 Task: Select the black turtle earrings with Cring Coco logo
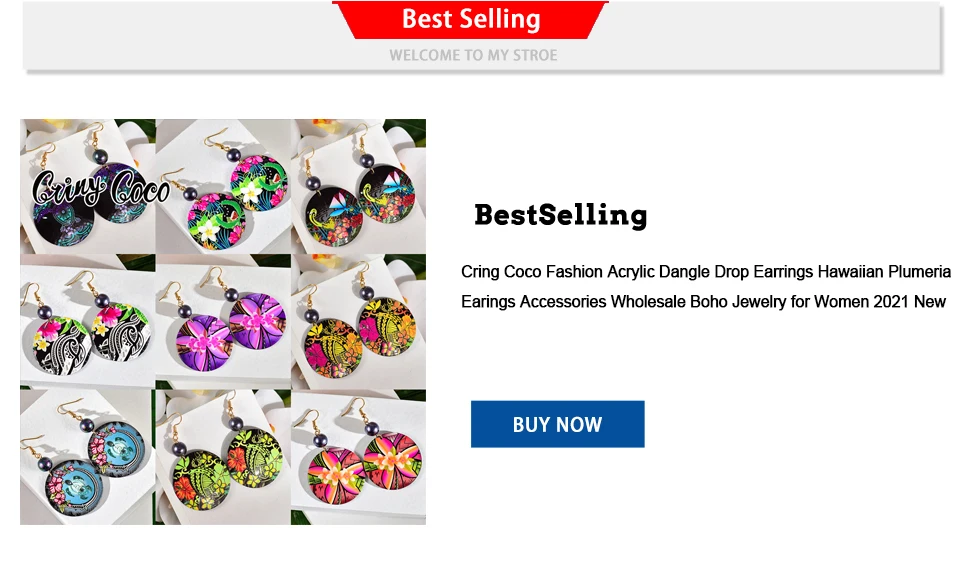[88, 186]
